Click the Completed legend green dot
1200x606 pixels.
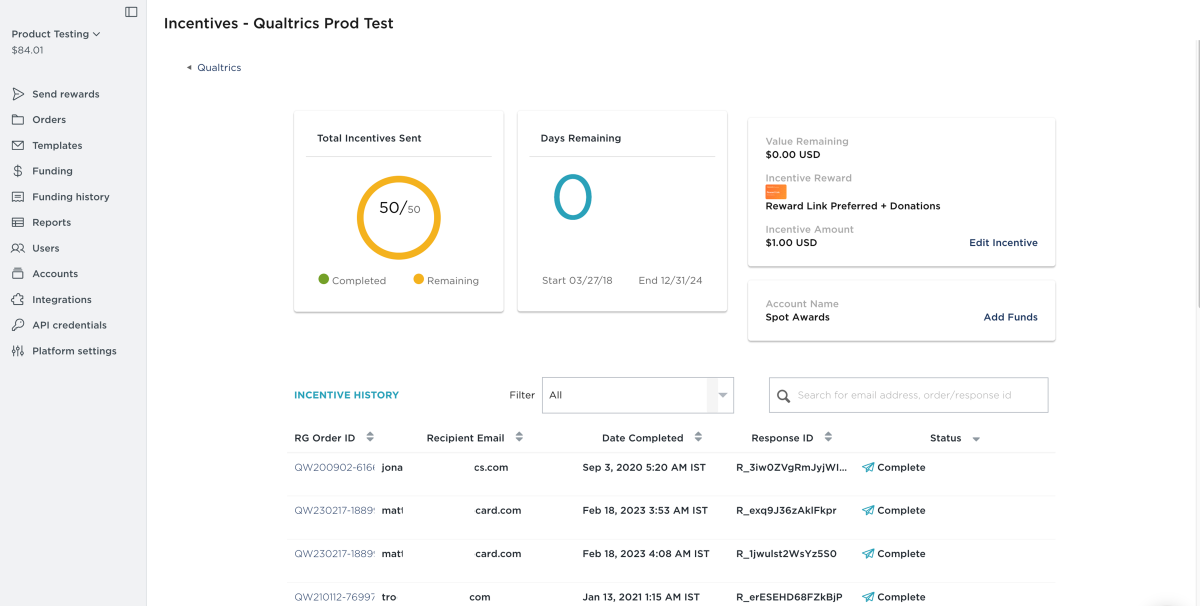(323, 280)
